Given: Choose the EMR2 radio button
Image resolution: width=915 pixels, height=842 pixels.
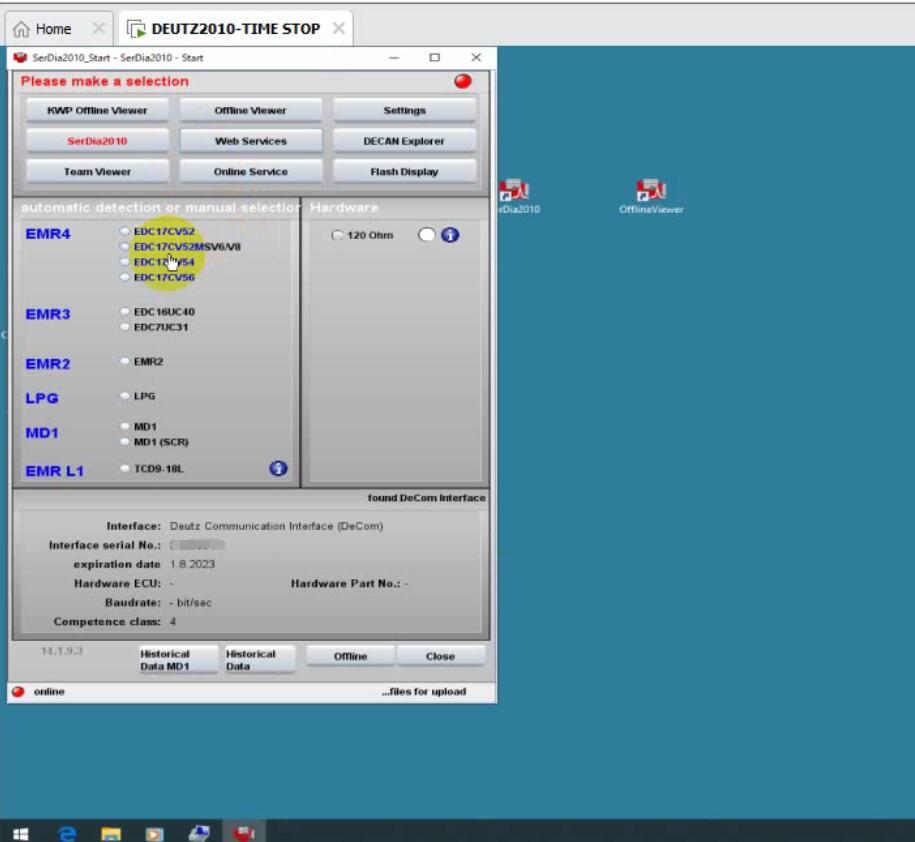Looking at the screenshot, I should pyautogui.click(x=124, y=361).
